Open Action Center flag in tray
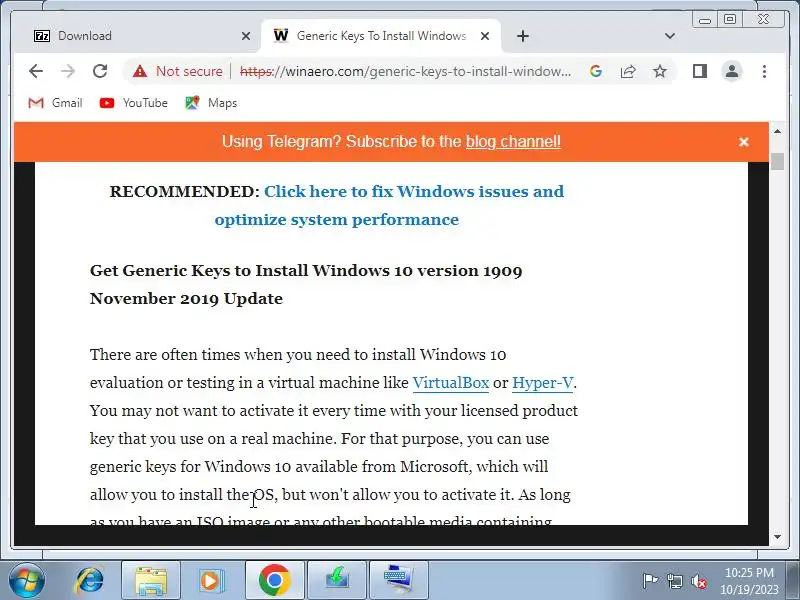Screen dimensions: 800x600 tap(649, 581)
